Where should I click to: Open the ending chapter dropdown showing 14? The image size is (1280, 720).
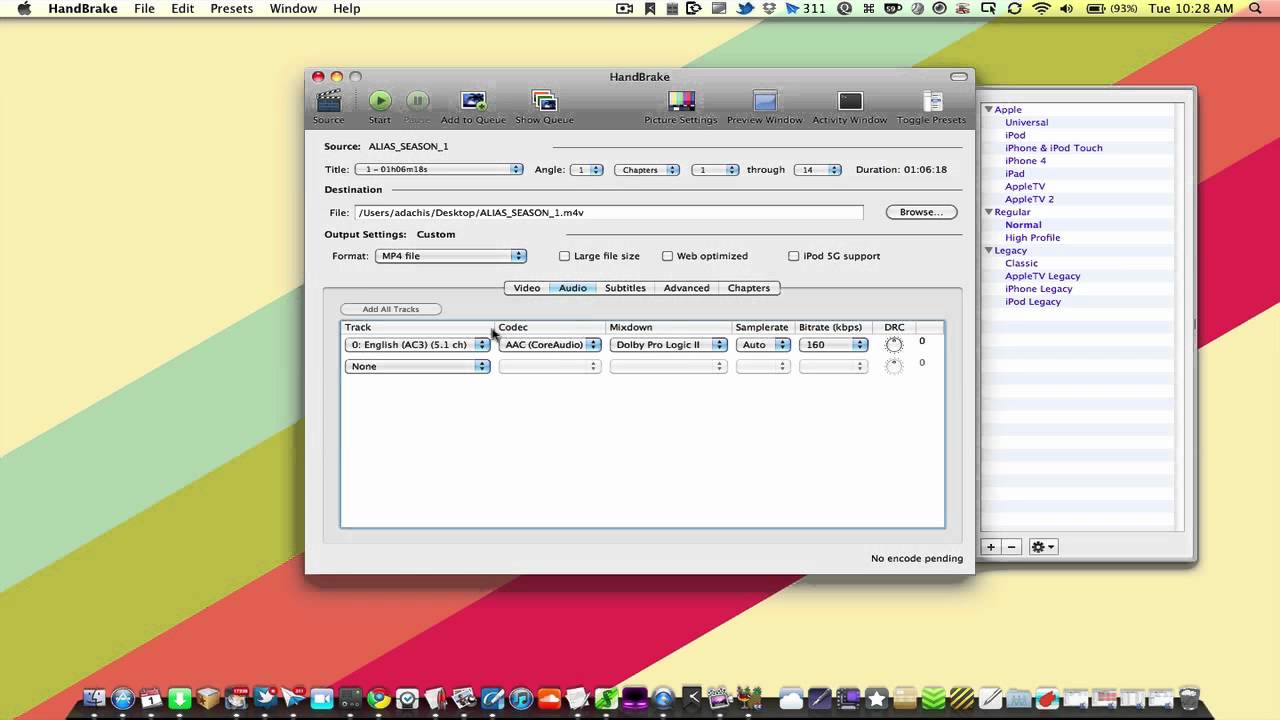tap(818, 170)
